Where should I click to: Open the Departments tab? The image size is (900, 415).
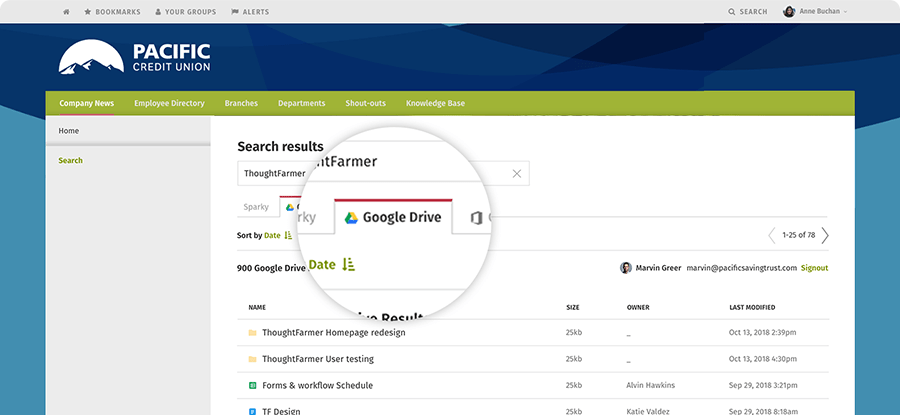[301, 103]
